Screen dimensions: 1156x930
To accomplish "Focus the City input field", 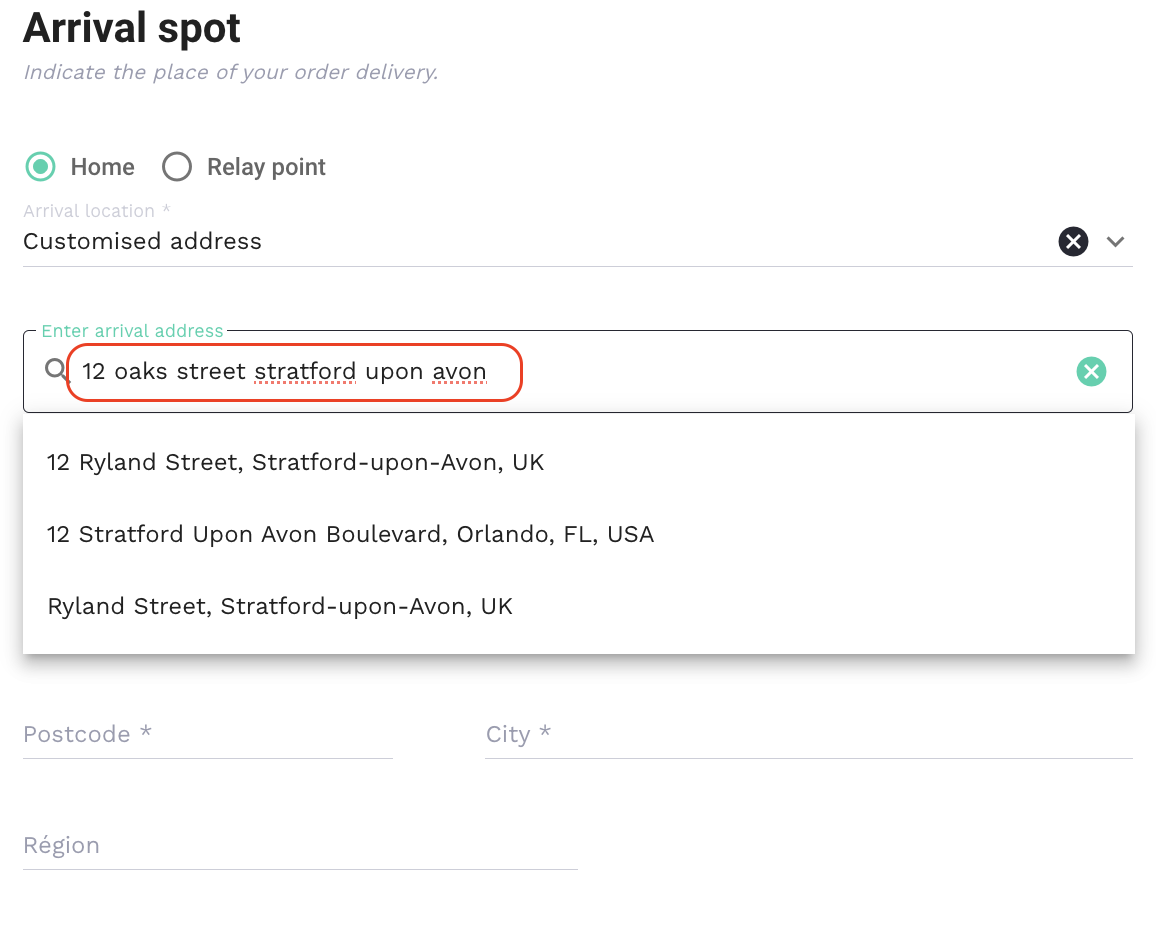I will pos(808,735).
